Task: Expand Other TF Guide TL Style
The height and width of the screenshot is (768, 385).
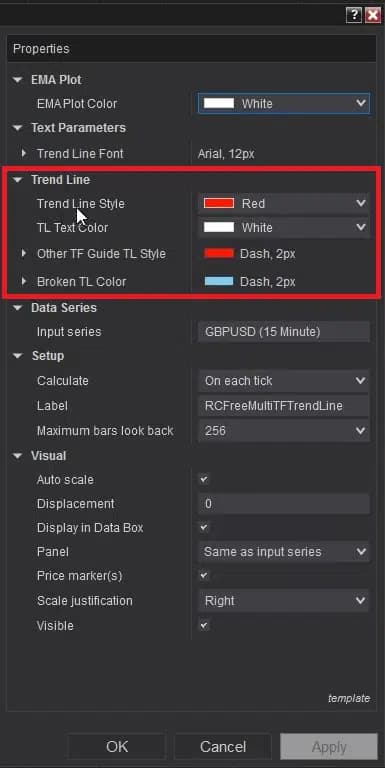Action: [x=24, y=254]
